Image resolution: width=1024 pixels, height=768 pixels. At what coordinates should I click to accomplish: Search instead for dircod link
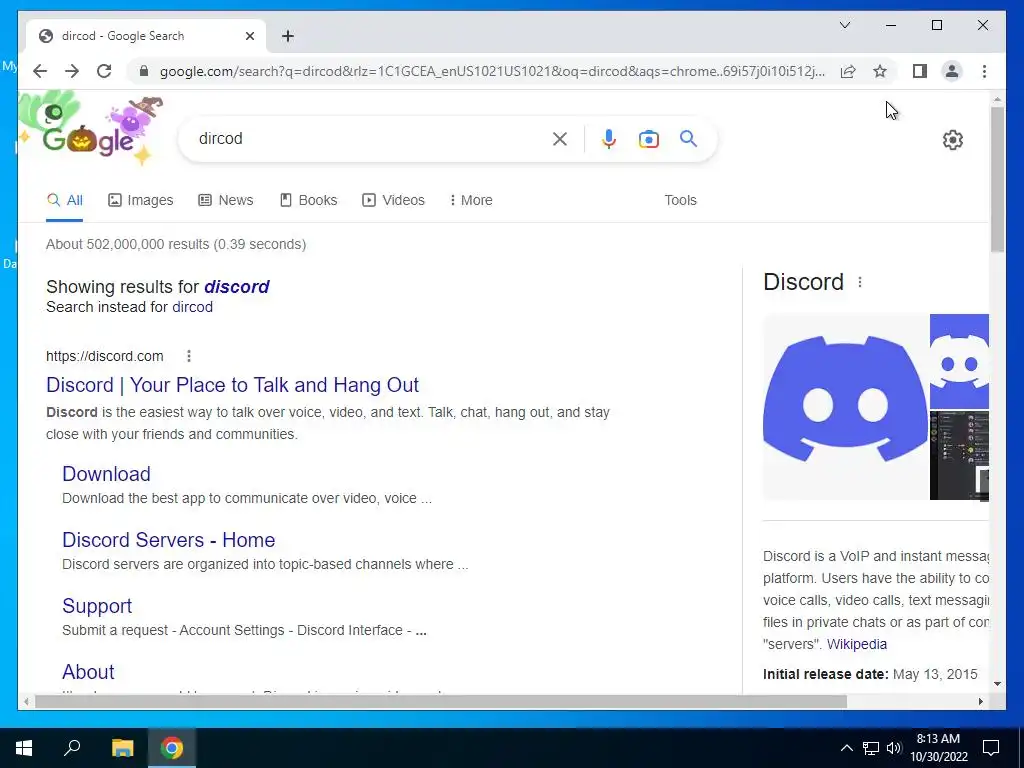pos(192,307)
